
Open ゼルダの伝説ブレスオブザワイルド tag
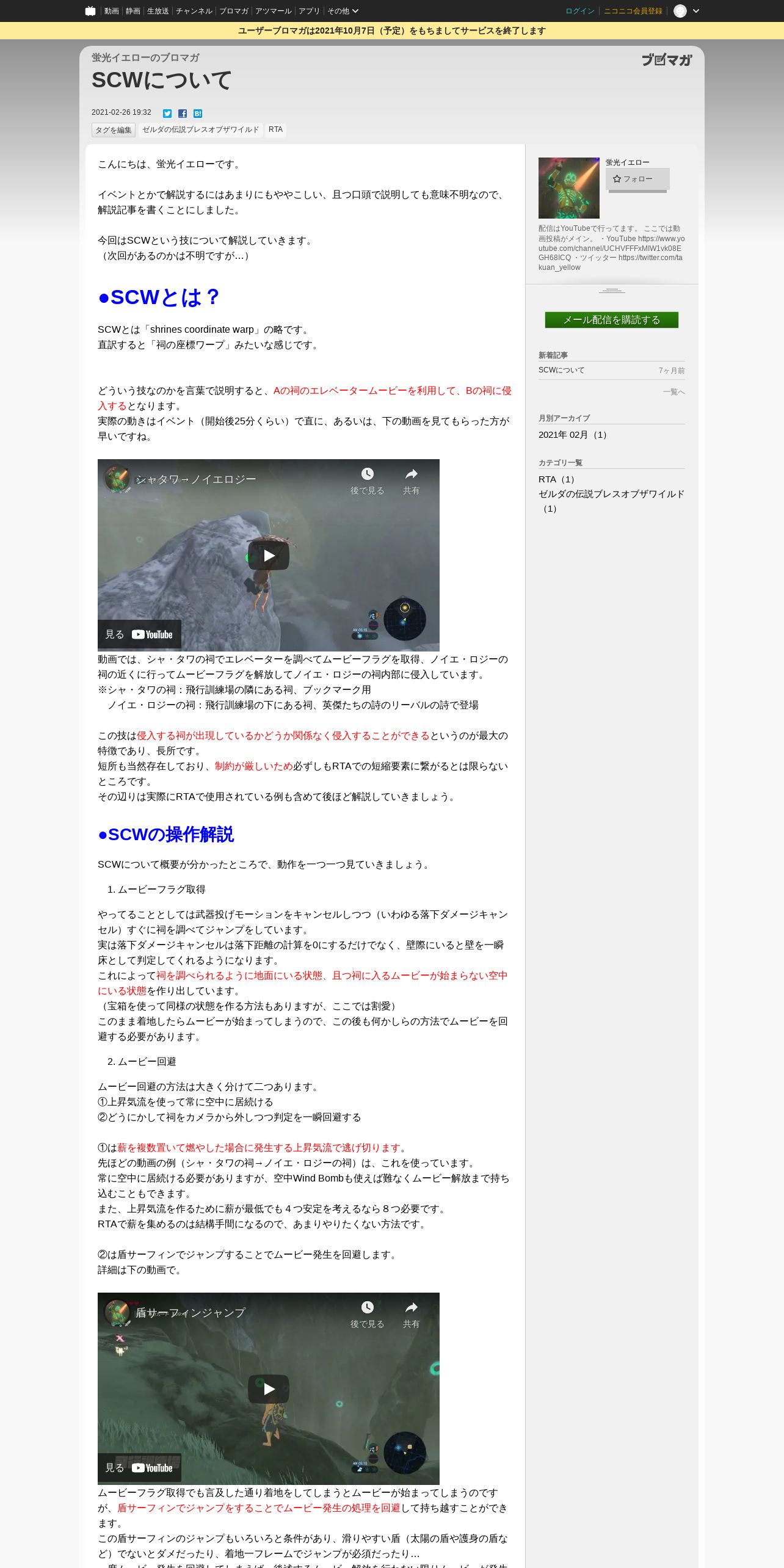[x=201, y=130]
